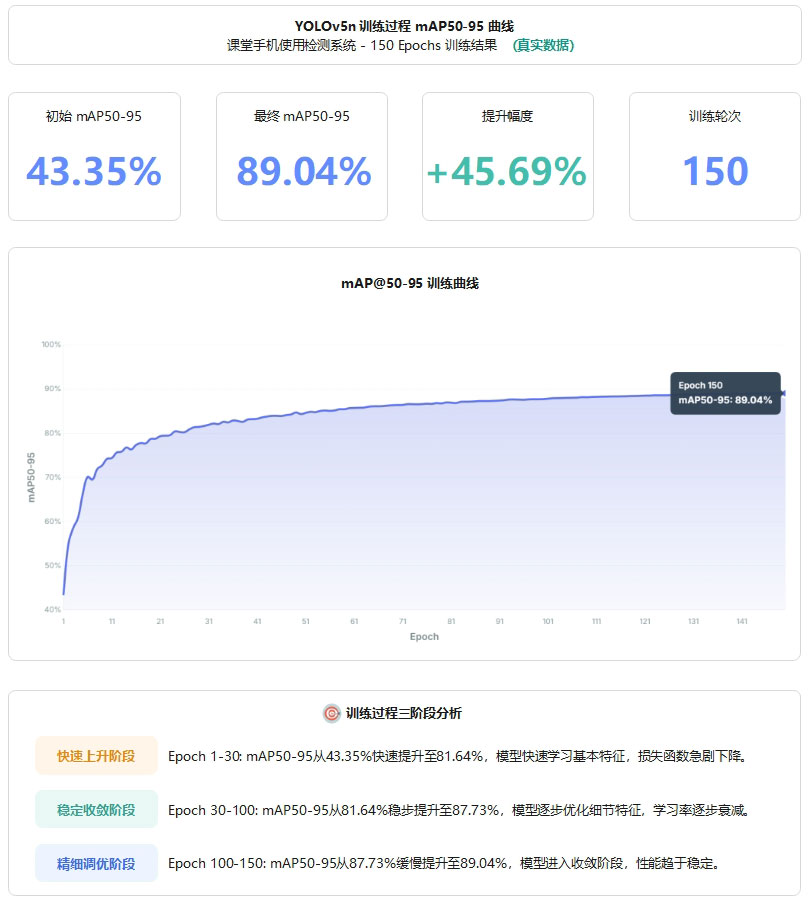Click the Epoch 1-30 description line
The image size is (810, 905).
click(x=458, y=756)
